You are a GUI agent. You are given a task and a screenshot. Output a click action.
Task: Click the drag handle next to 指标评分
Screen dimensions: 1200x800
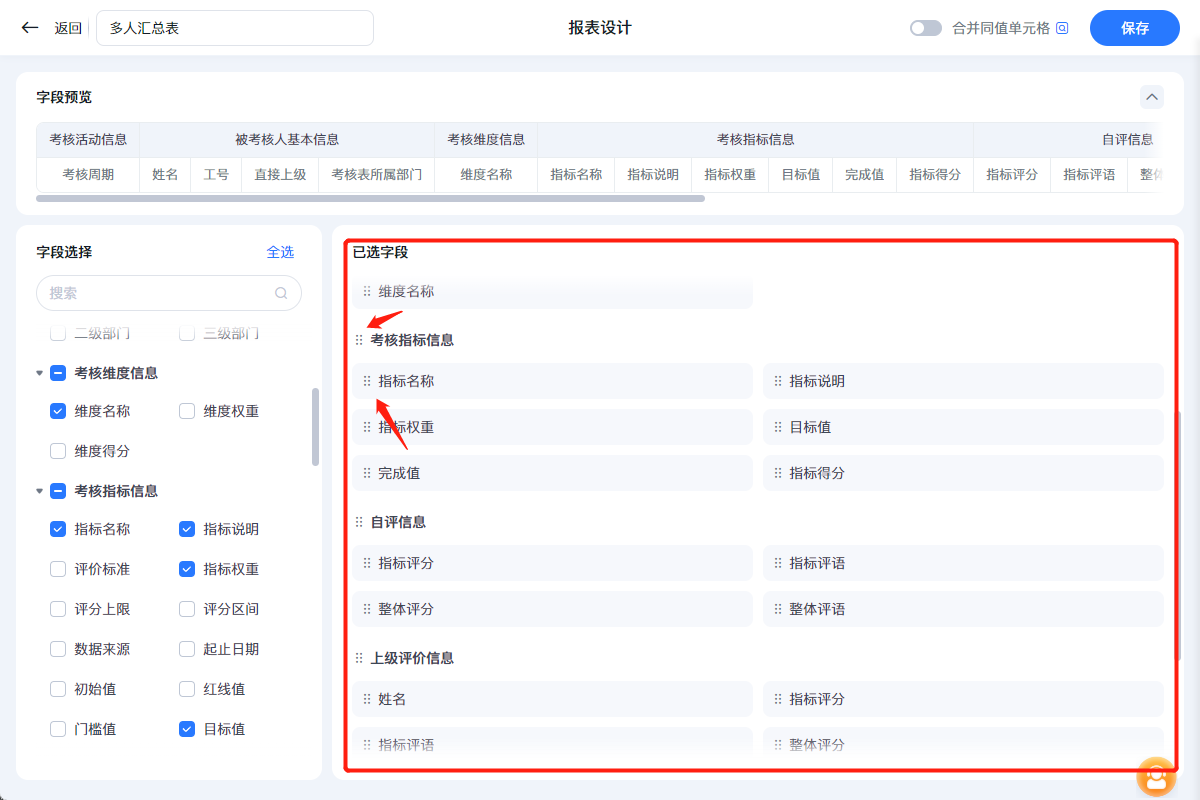pyautogui.click(x=365, y=563)
